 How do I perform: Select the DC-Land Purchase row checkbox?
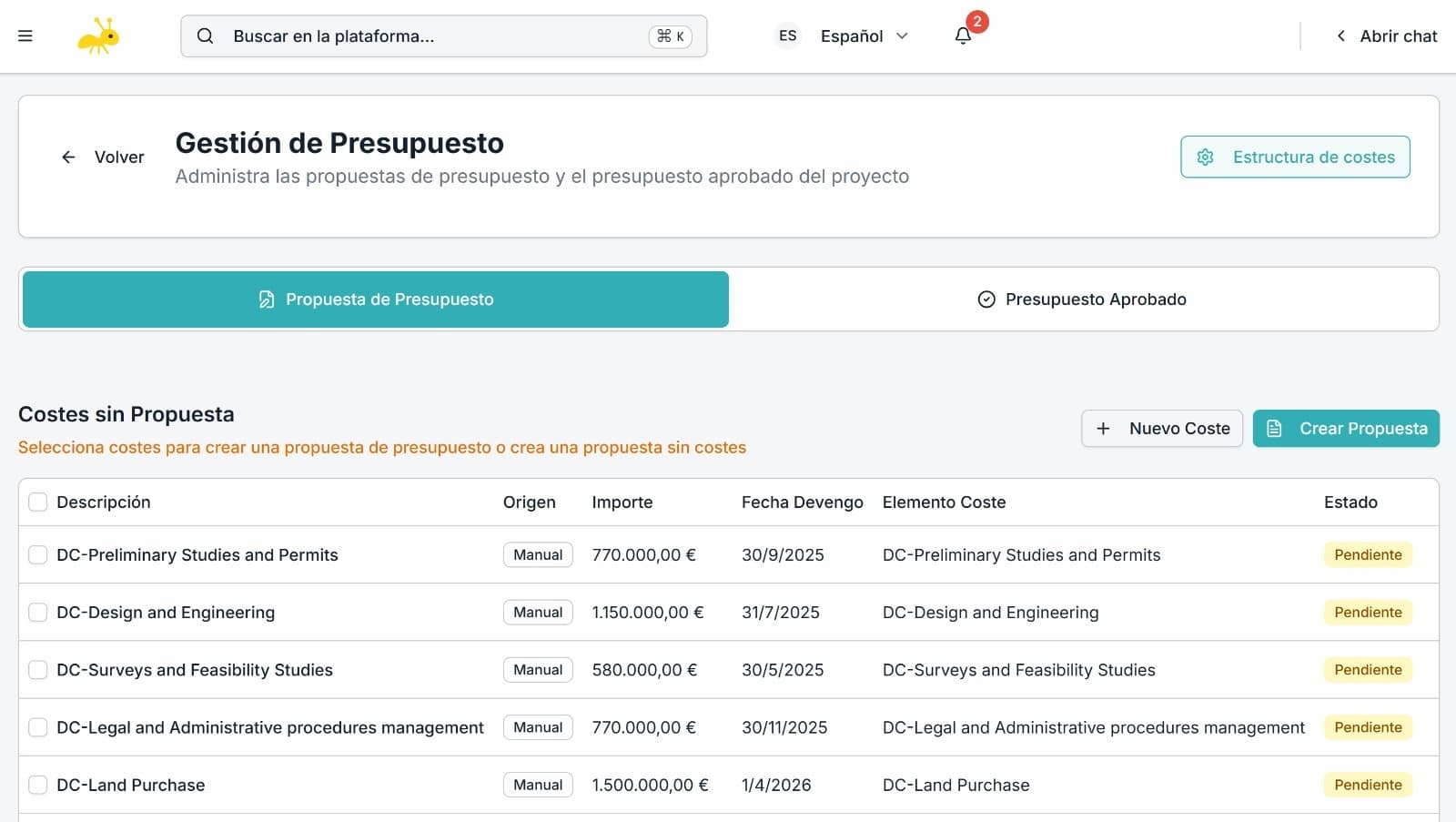pyautogui.click(x=37, y=785)
